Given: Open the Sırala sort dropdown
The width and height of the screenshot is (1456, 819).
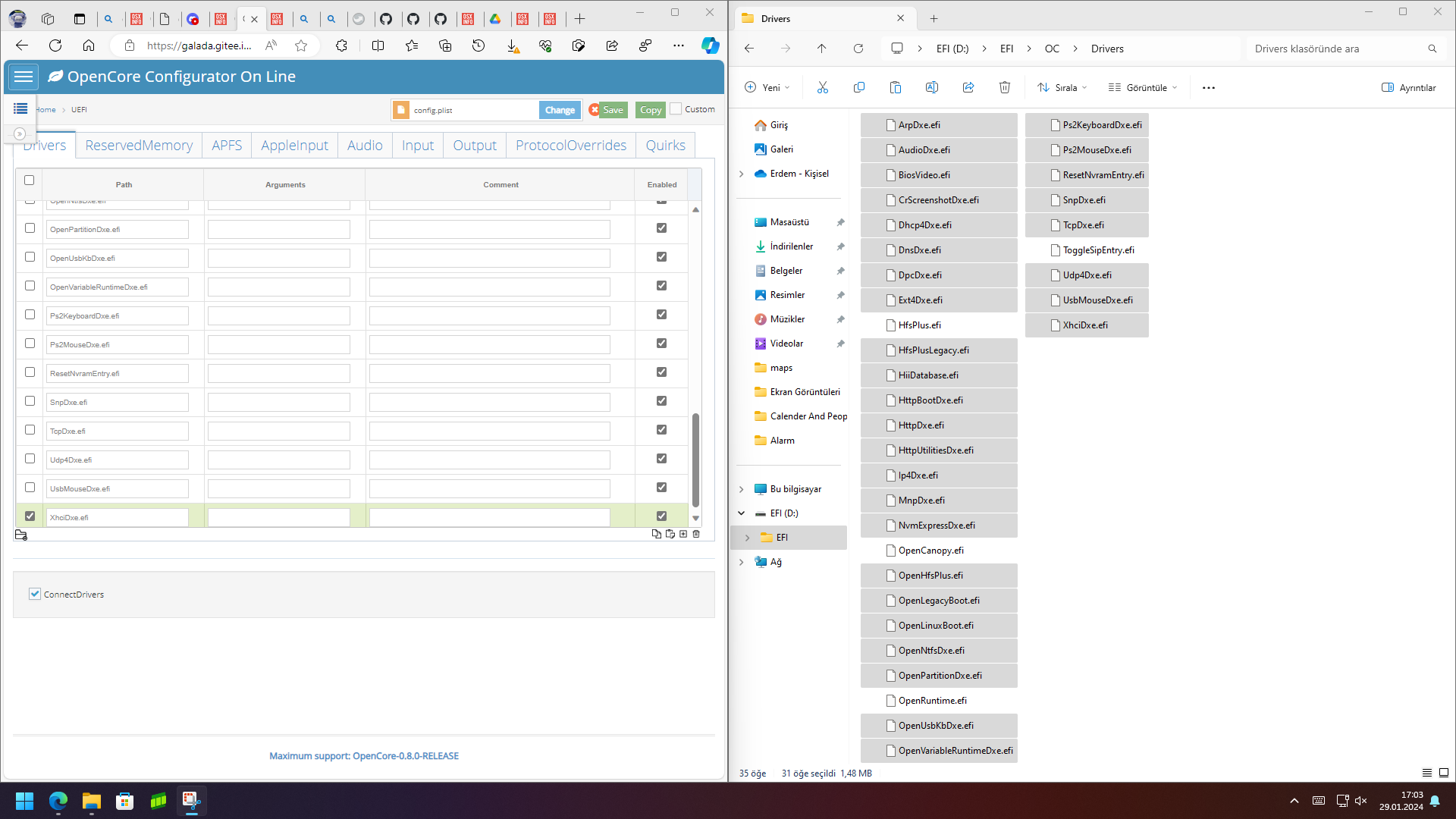Looking at the screenshot, I should (x=1063, y=88).
